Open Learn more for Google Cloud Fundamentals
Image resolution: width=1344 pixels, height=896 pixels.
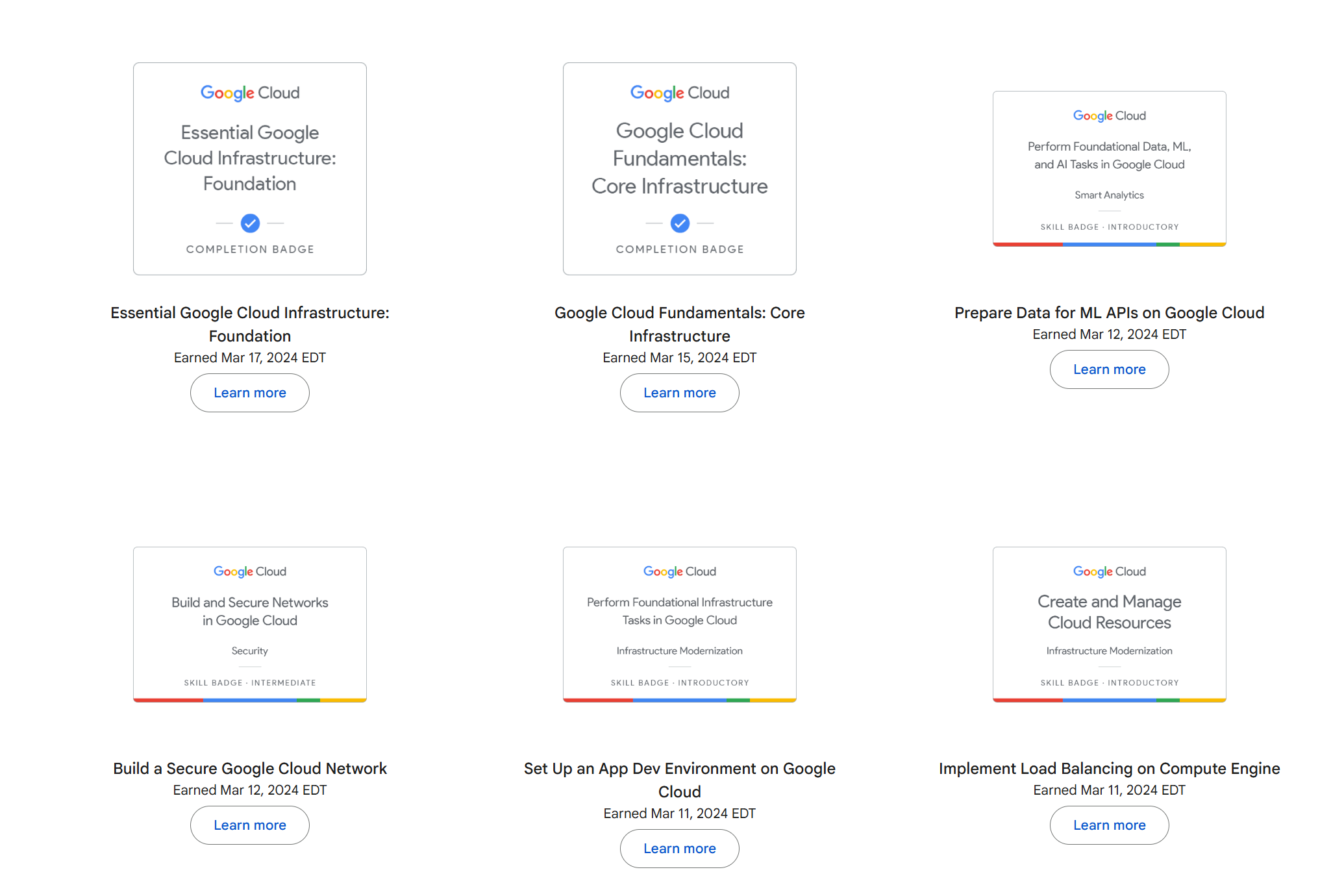coord(680,393)
